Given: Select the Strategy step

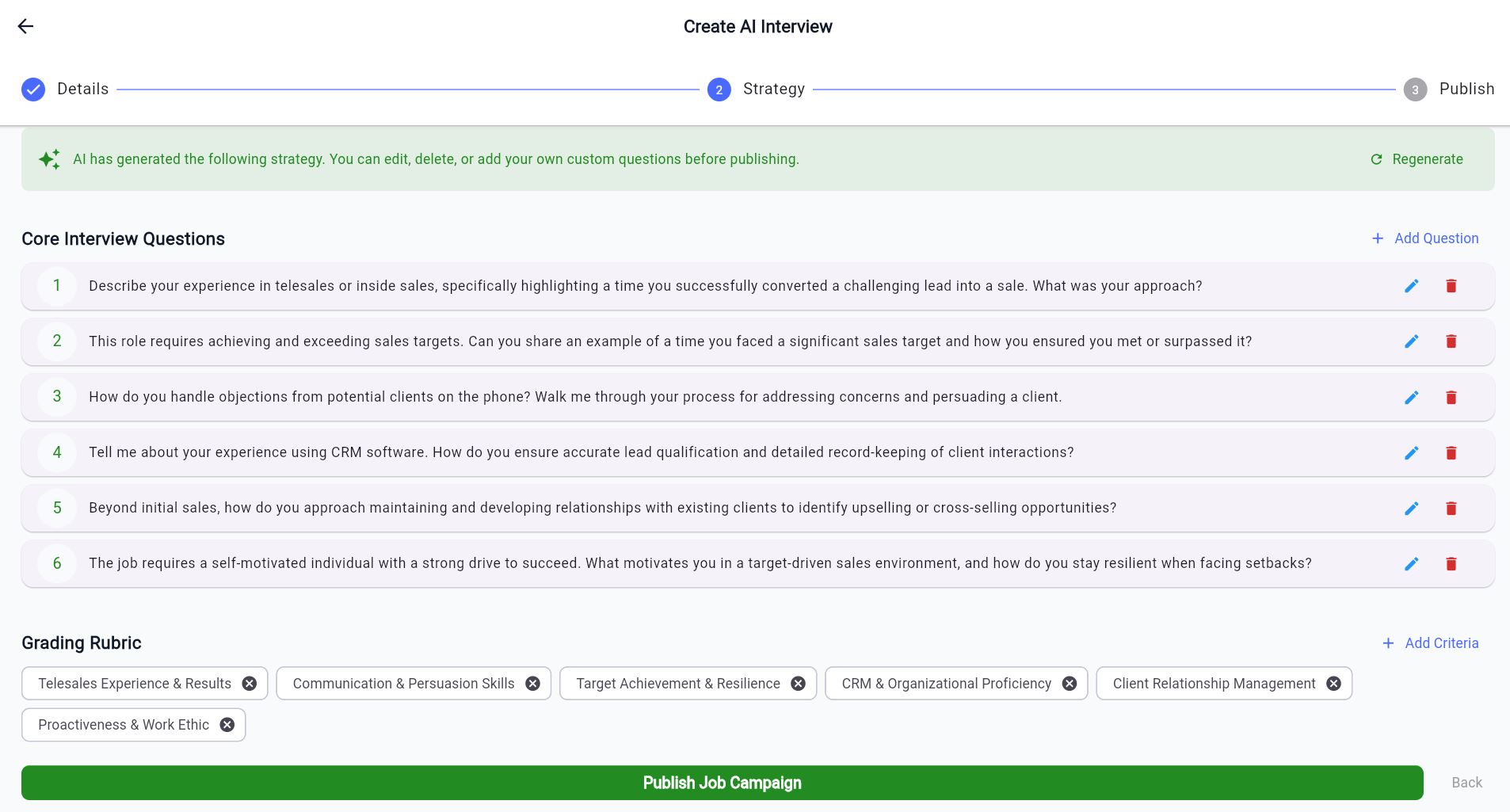Looking at the screenshot, I should (756, 90).
